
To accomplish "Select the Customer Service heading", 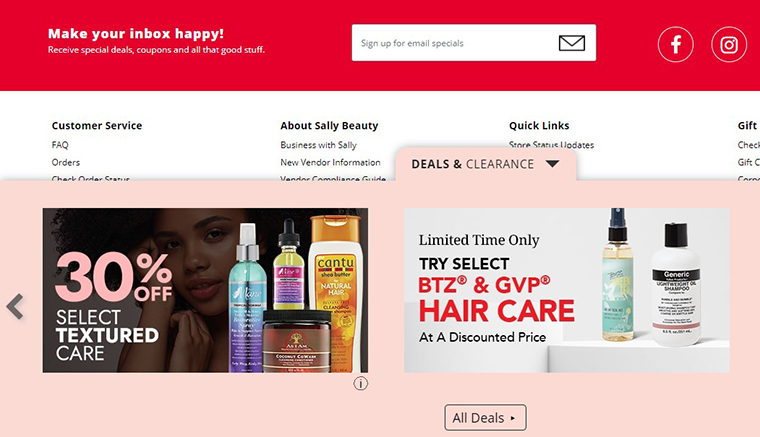I will [97, 125].
